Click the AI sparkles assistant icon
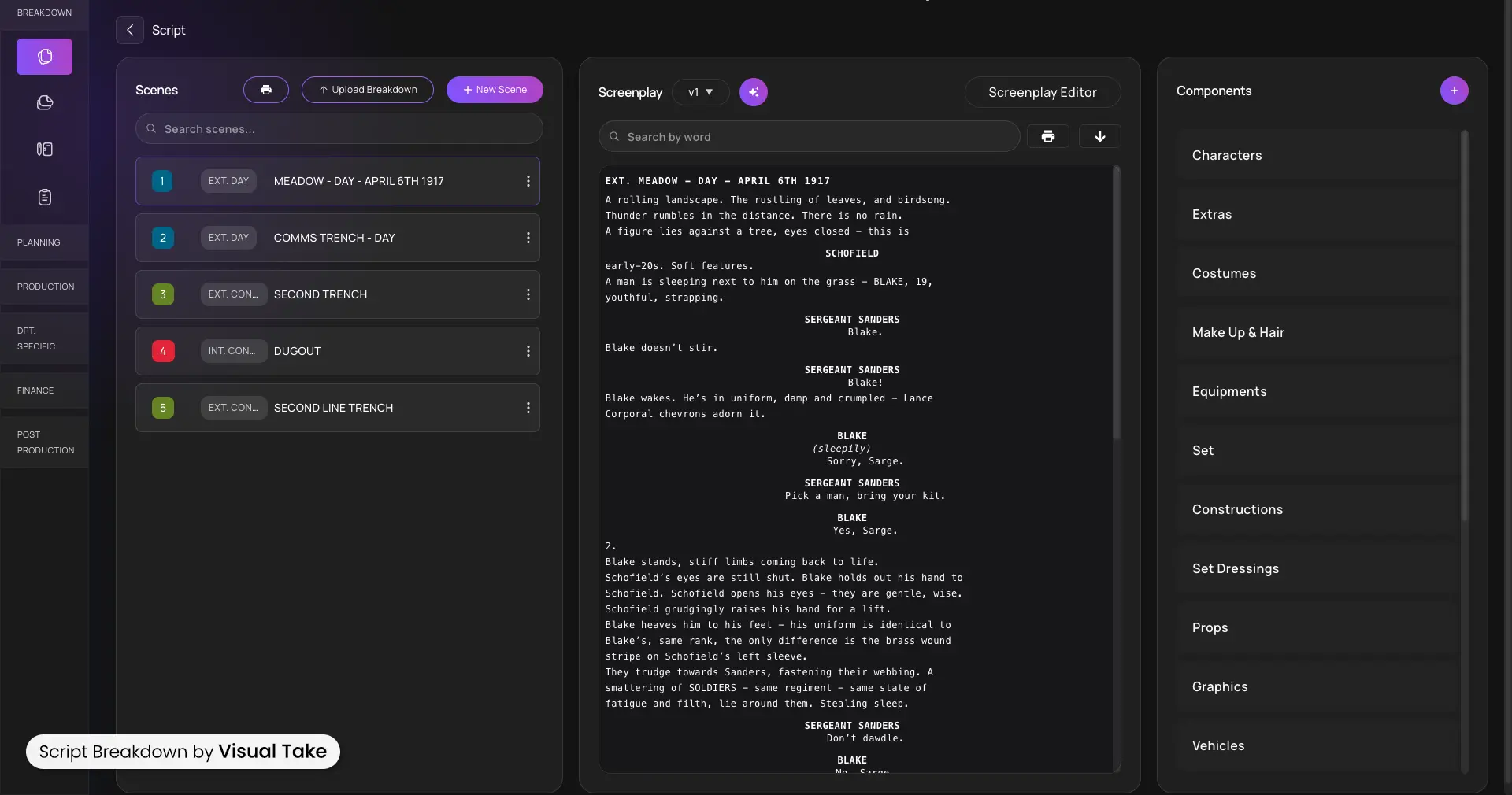Screen dimensions: 1512x795 pyautogui.click(x=753, y=92)
